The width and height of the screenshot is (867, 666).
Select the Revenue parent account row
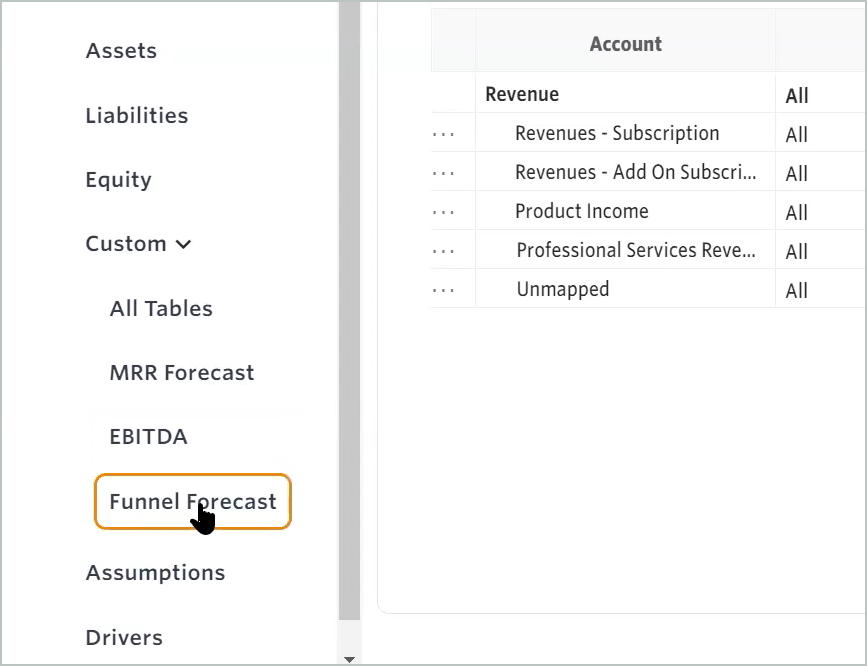tap(522, 95)
